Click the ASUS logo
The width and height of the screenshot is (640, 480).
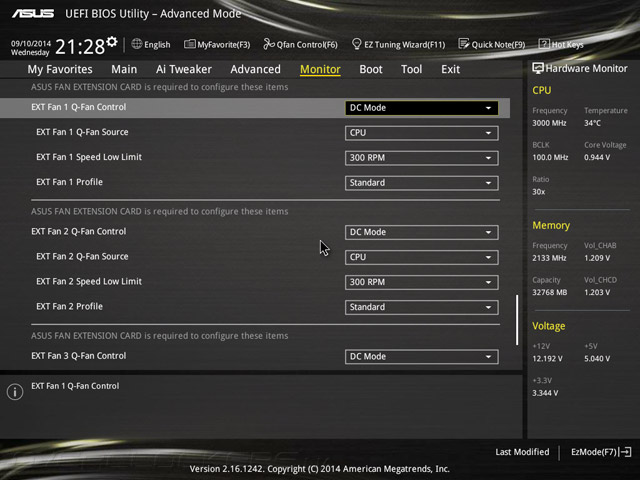[33, 14]
